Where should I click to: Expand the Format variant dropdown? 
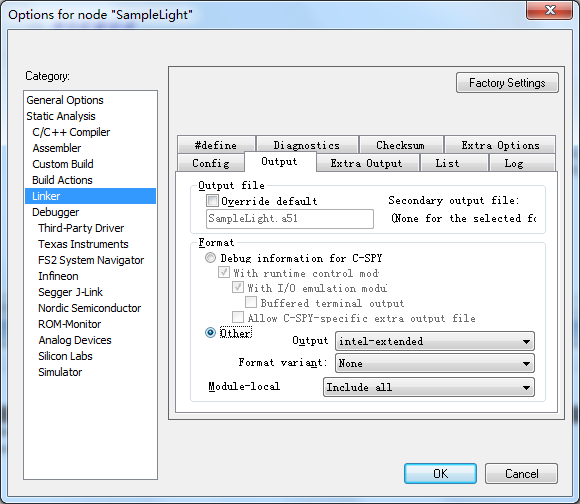[435, 363]
